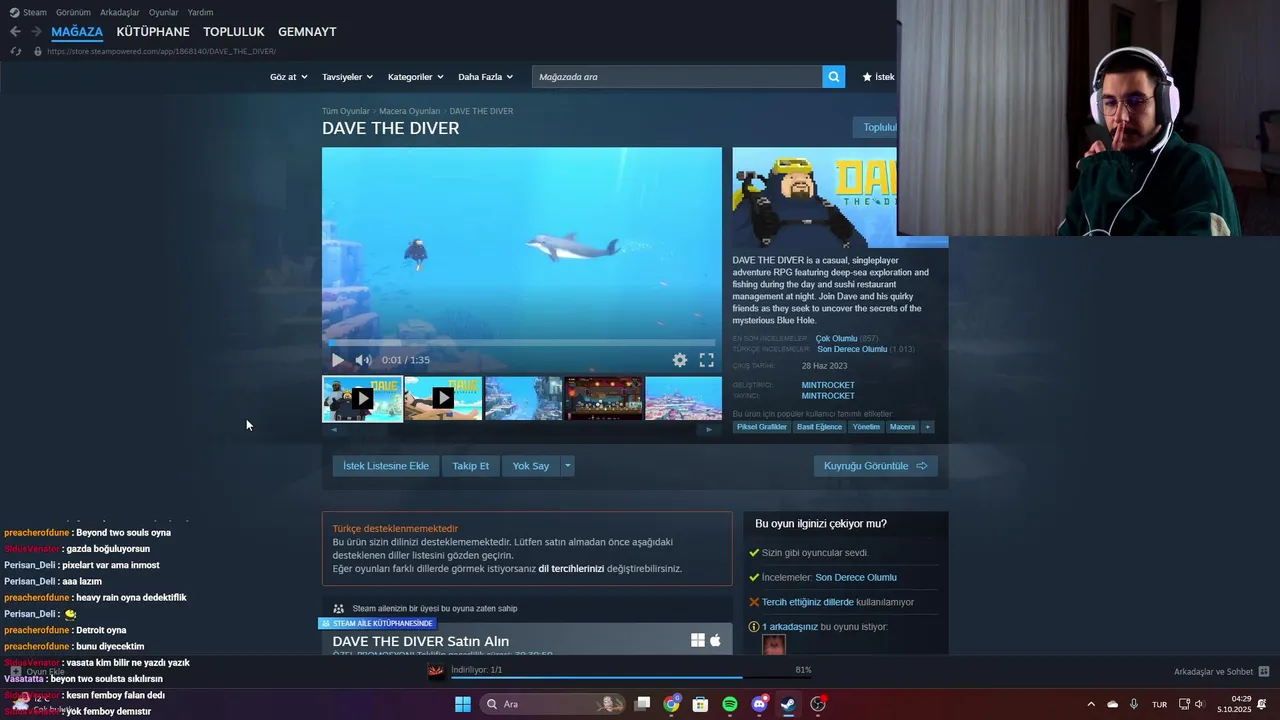
Task: Select the Piksel Grafikler tag
Action: 762,427
